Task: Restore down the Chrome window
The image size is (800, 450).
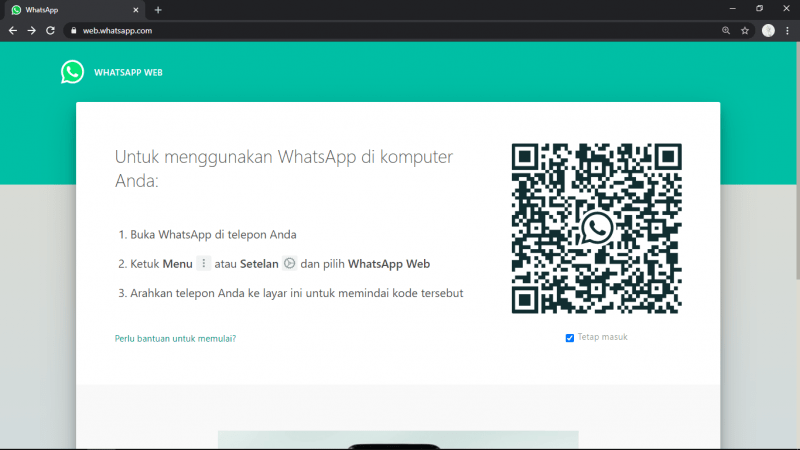Action: click(759, 9)
